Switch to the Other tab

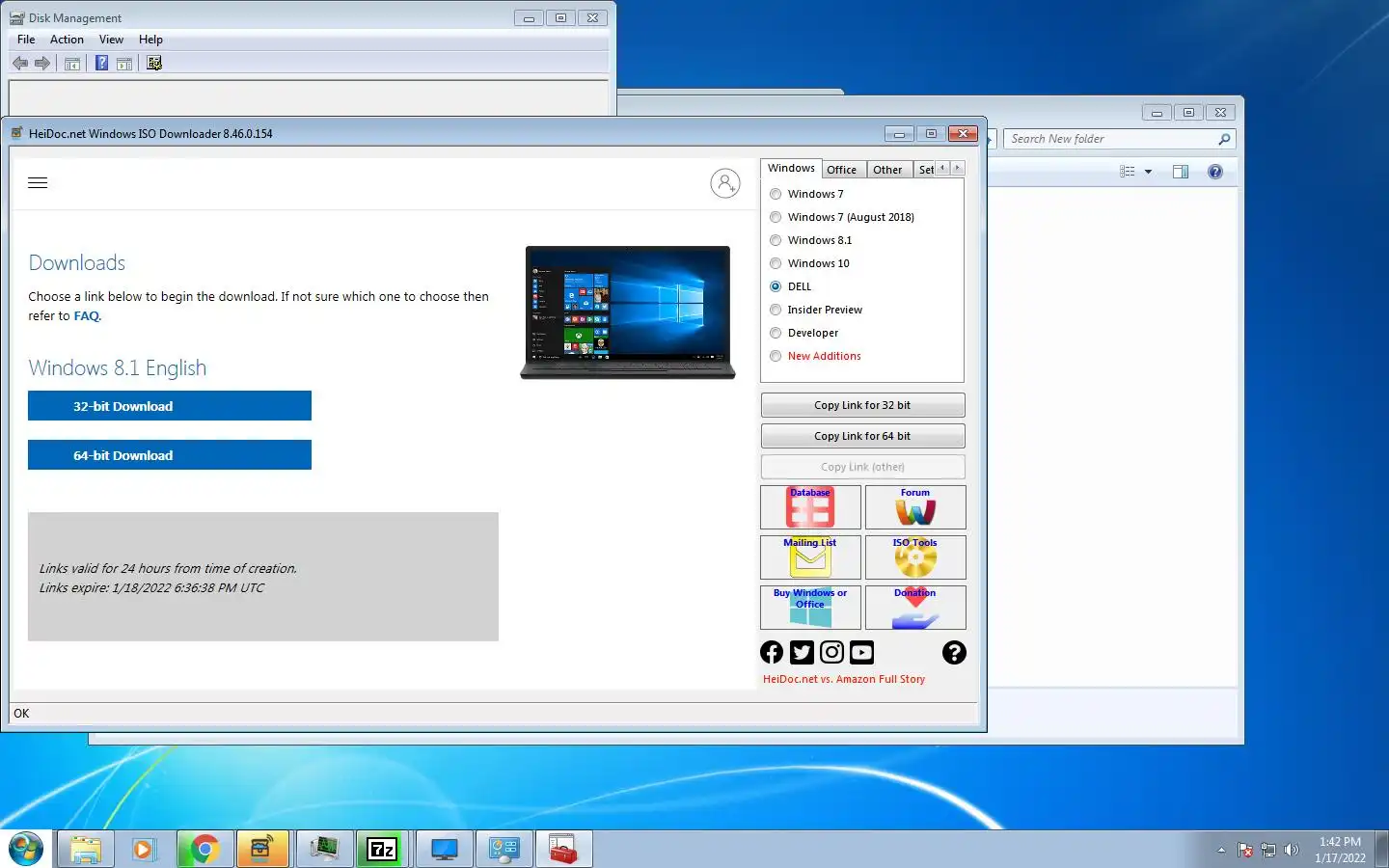887,170
